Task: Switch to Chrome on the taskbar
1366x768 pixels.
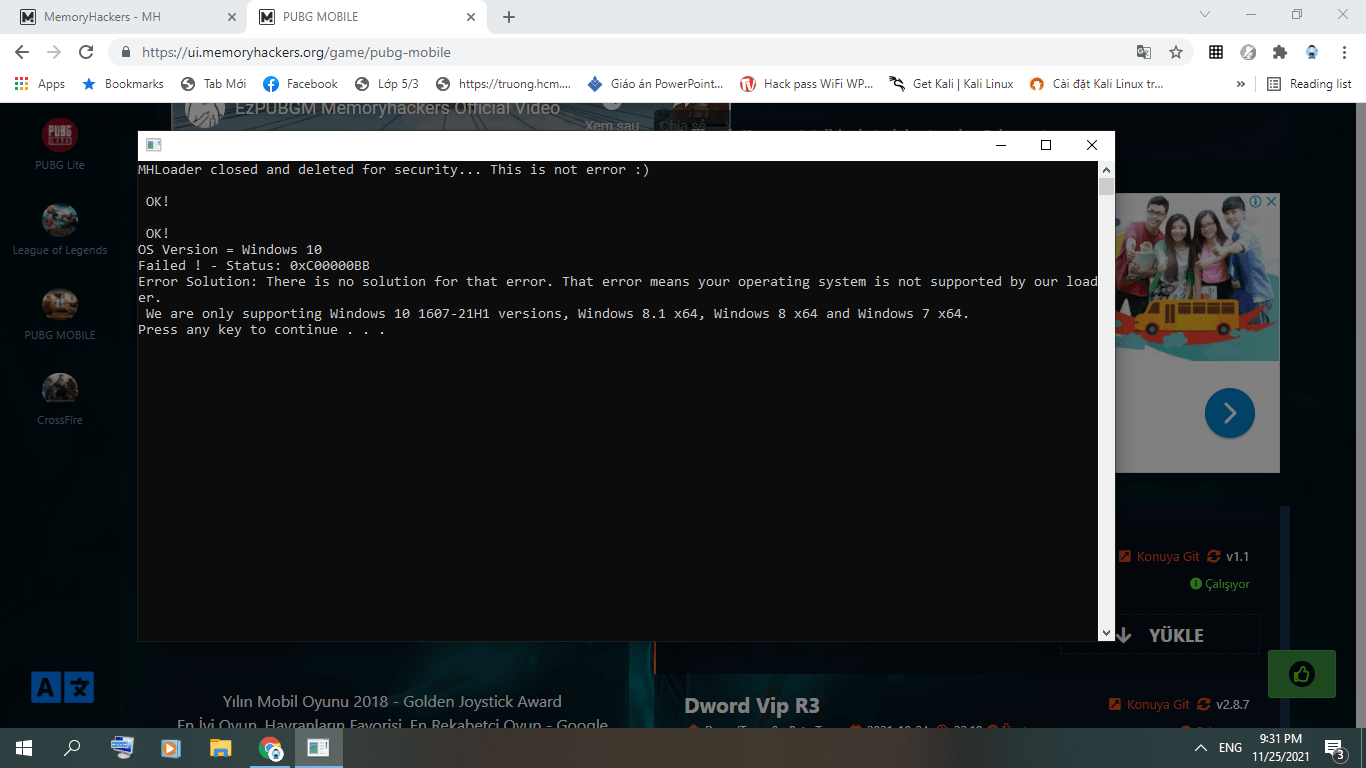Action: coord(270,747)
